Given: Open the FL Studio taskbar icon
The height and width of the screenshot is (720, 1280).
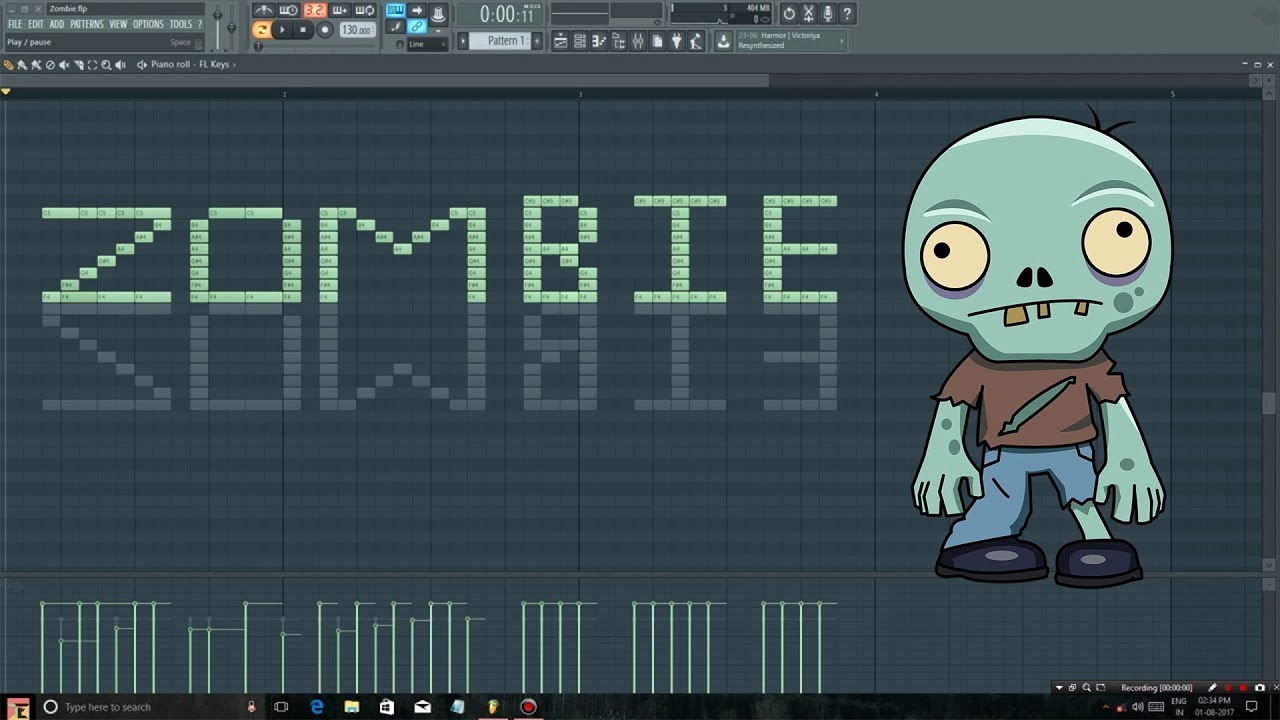Looking at the screenshot, I should [493, 707].
